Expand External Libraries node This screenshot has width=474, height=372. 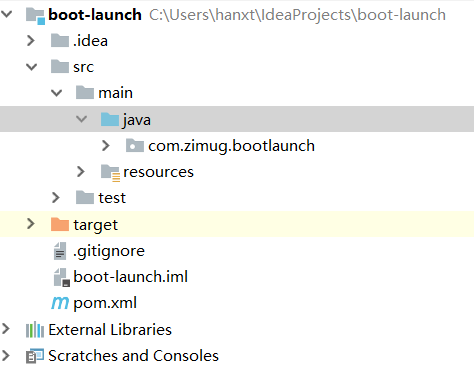pyautogui.click(x=5, y=329)
